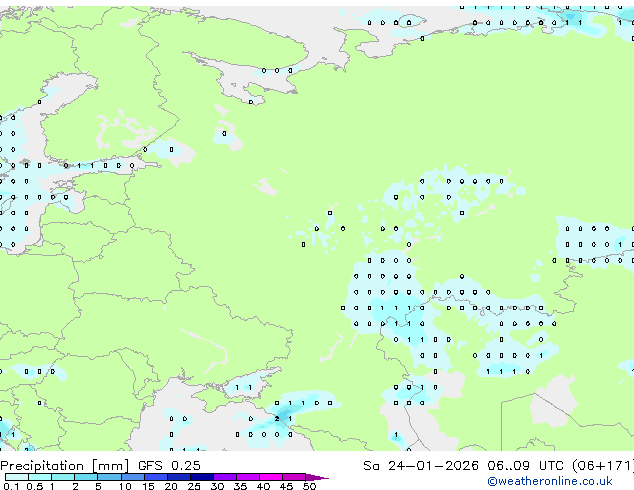Pick the 35–40 mm purple legend swatch
Image resolution: width=634 pixels, height=490 pixels.
pos(247,477)
